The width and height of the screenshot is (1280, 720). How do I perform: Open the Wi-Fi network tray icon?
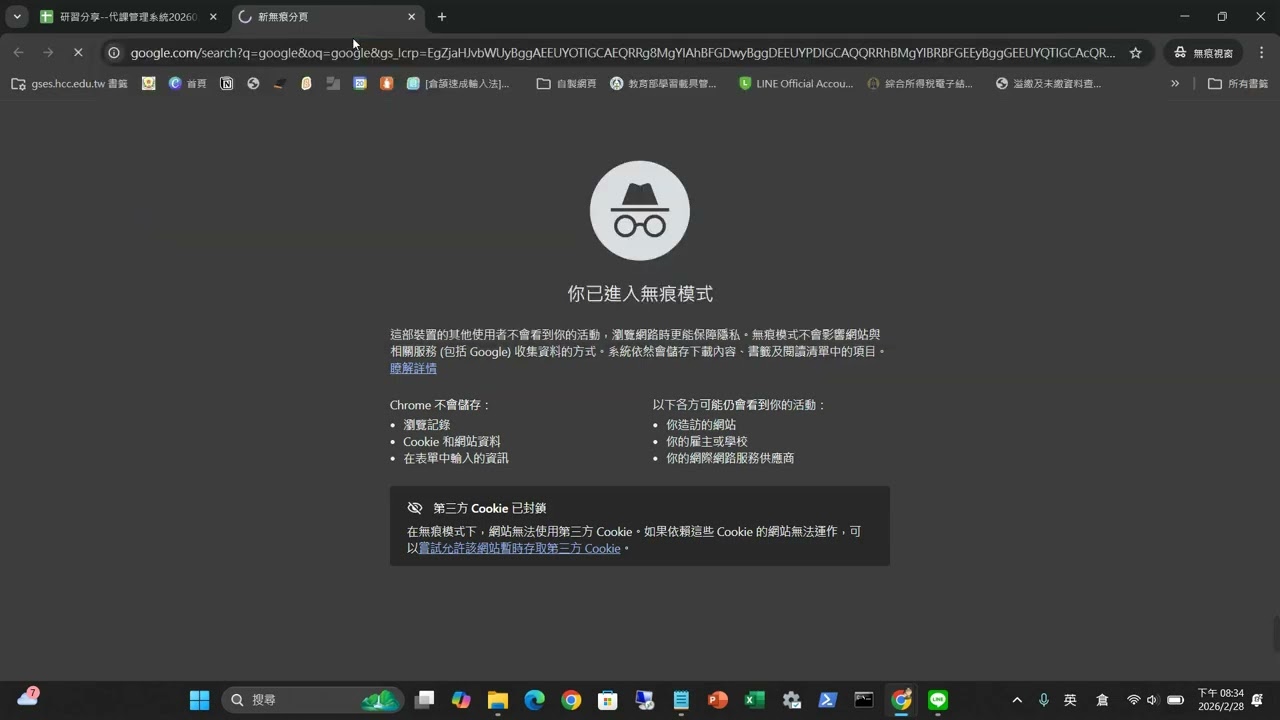(x=1133, y=700)
